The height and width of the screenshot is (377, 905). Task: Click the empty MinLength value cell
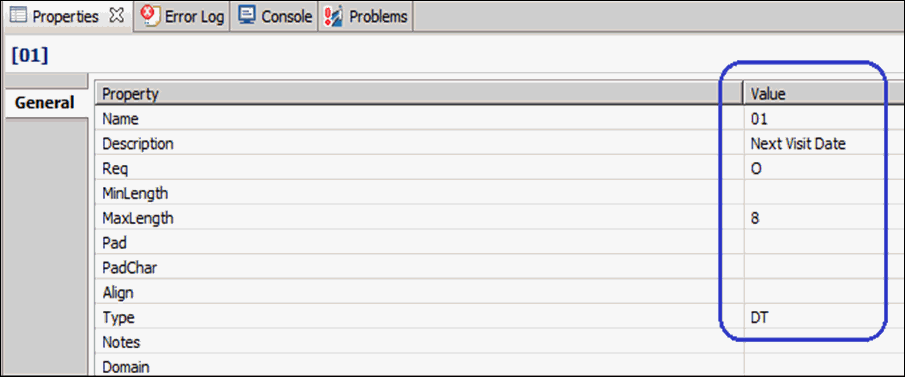[x=824, y=193]
